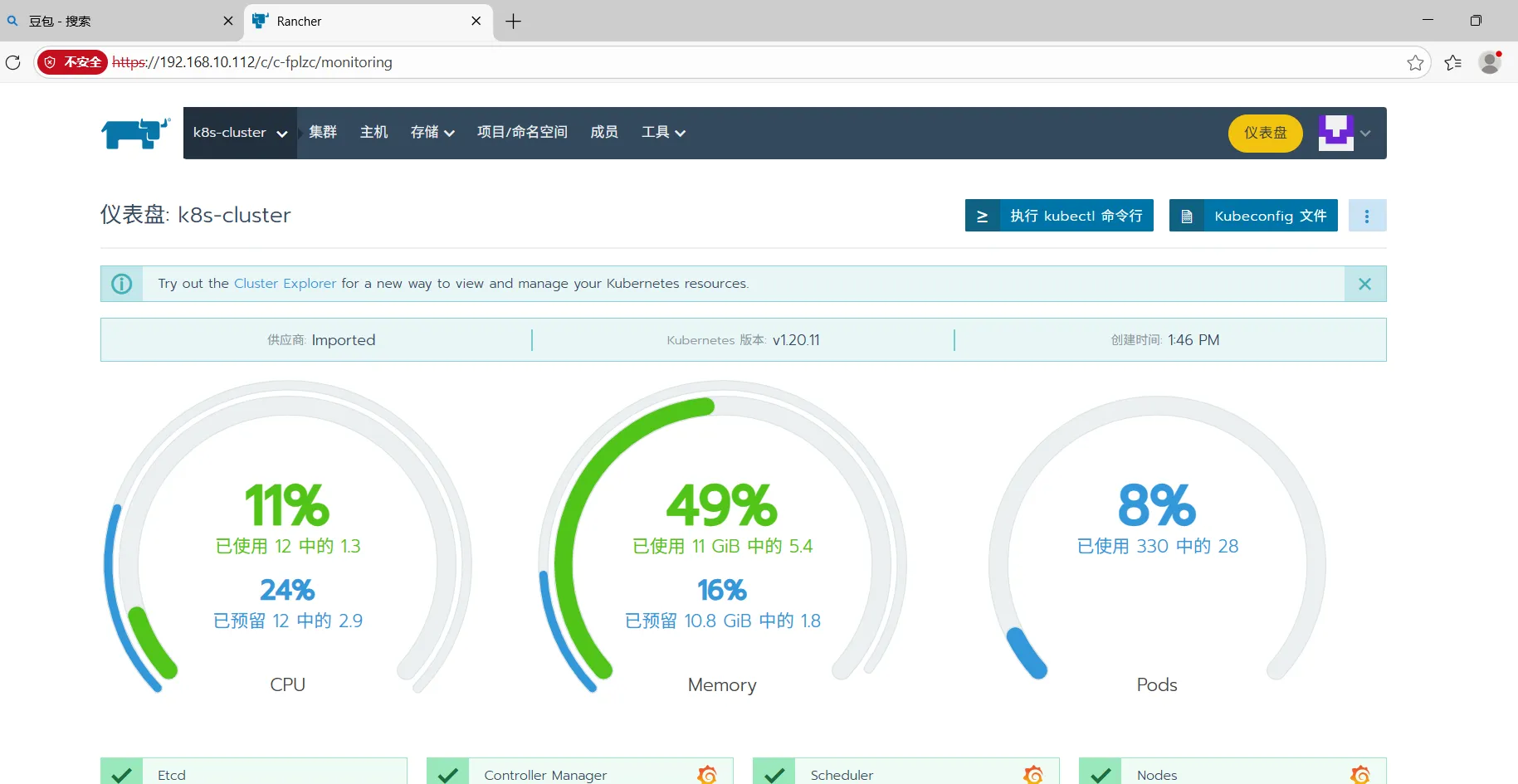Expand the 工具 dropdown menu
This screenshot has height=784, width=1518.
pos(663,133)
